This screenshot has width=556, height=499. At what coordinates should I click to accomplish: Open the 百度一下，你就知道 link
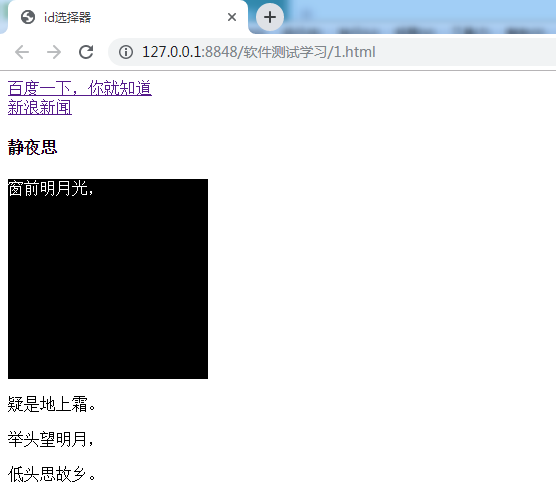[x=80, y=88]
